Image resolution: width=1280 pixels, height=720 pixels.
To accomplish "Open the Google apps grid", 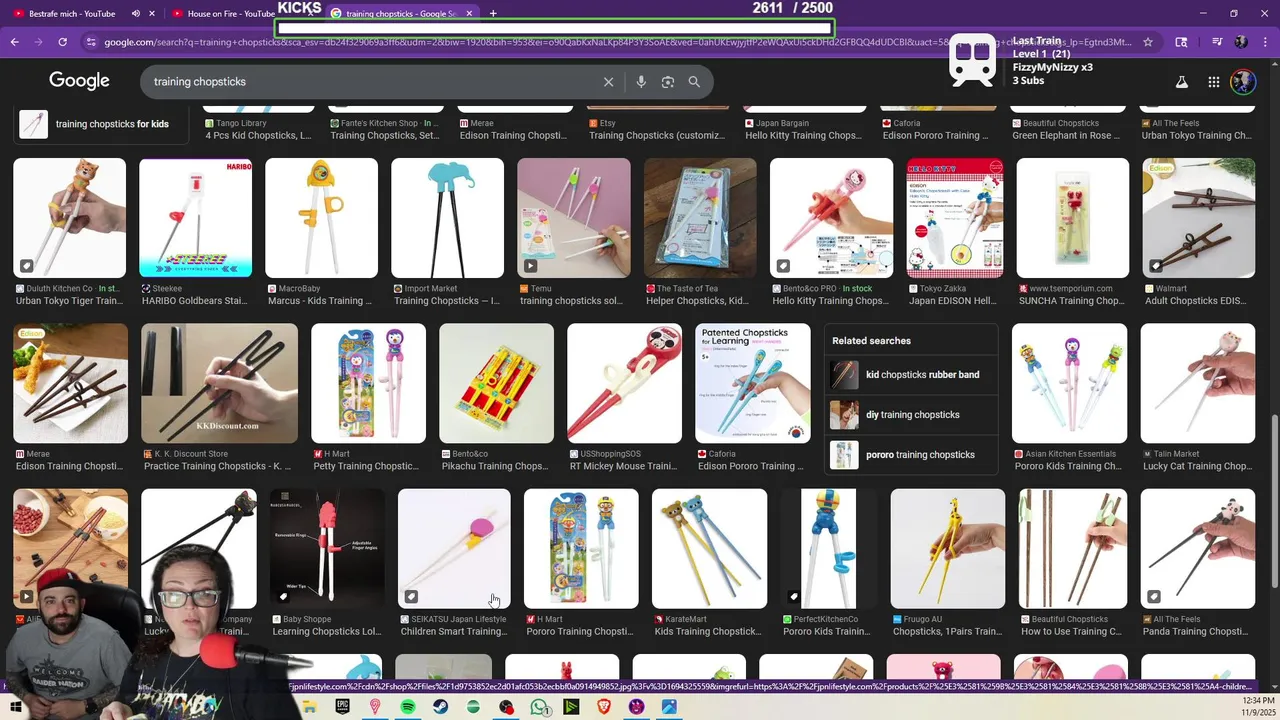I will [x=1213, y=82].
